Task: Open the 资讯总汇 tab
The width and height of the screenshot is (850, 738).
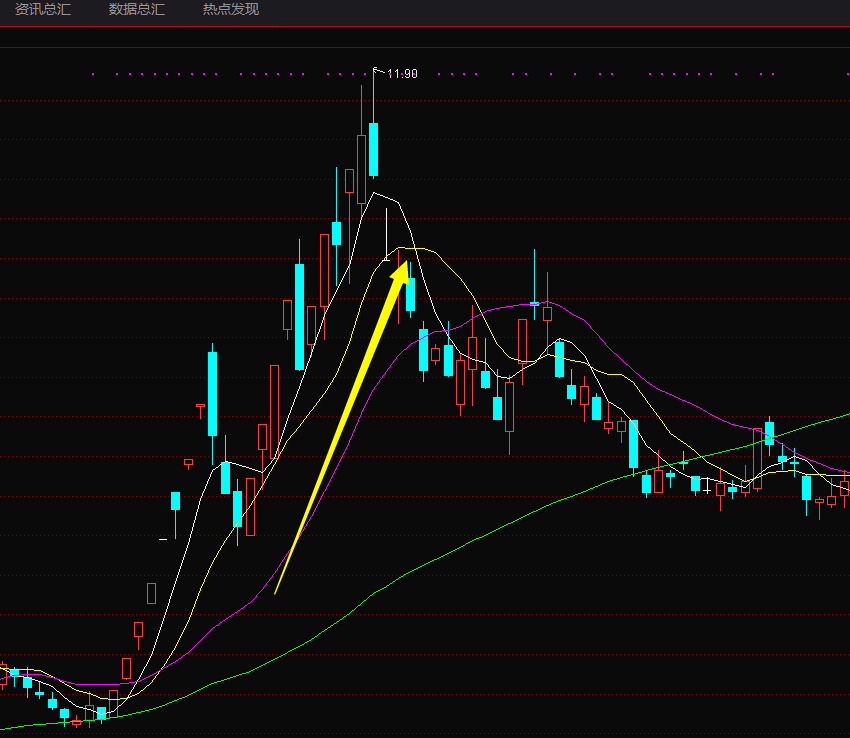Action: [43, 9]
